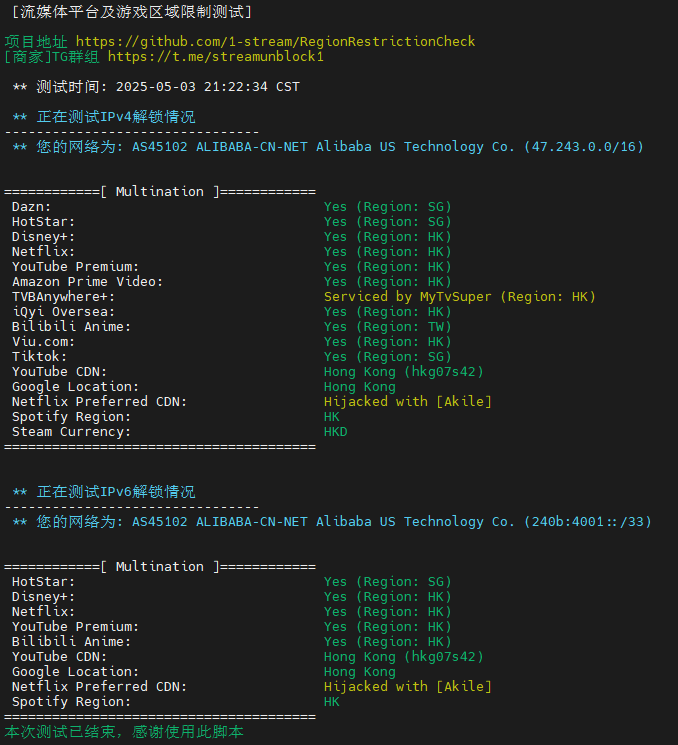Click the 项目地址 label text
Screen dimensions: 678x745
(36, 42)
